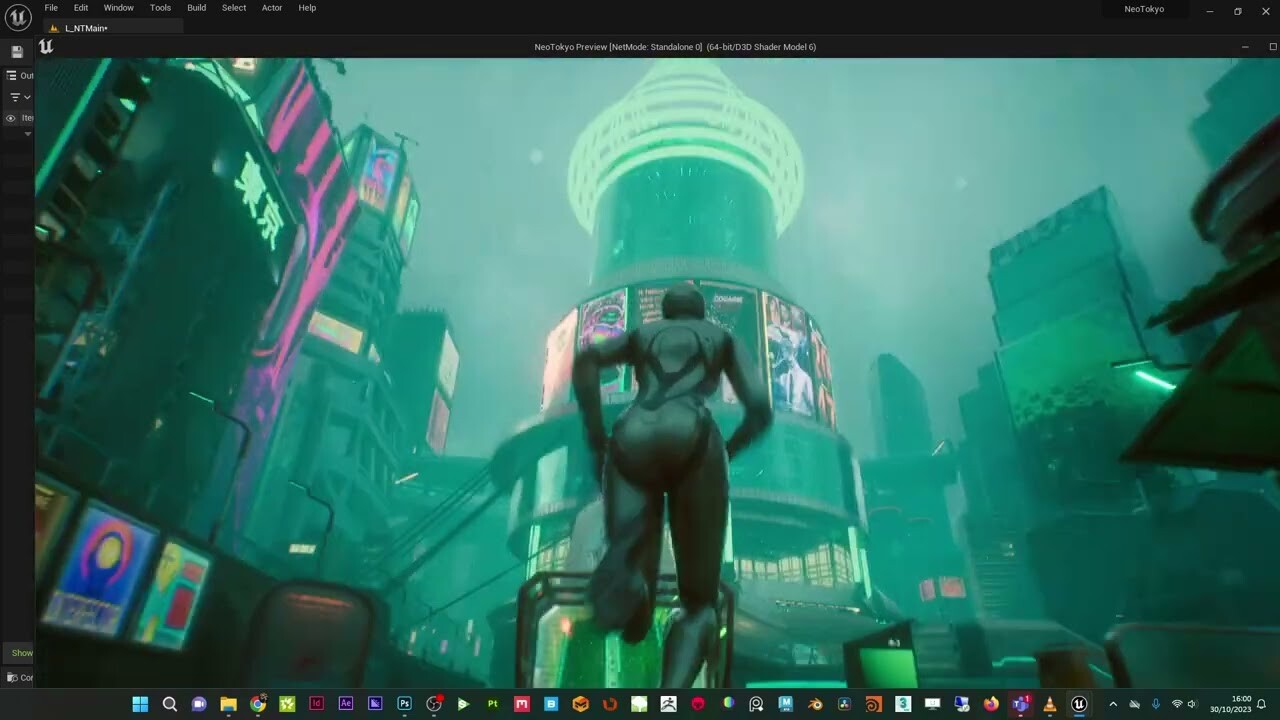Show hidden system tray icons
1280x720 pixels.
[x=1113, y=704]
